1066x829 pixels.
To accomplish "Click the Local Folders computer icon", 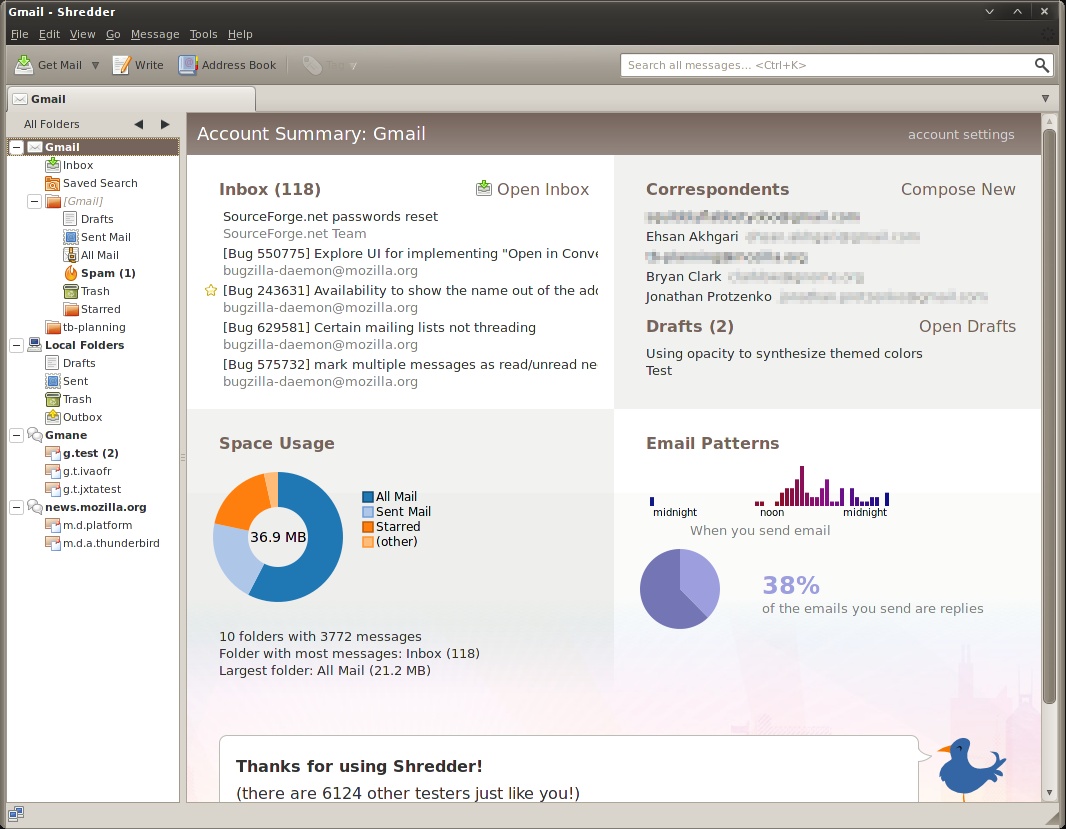I will (35, 345).
